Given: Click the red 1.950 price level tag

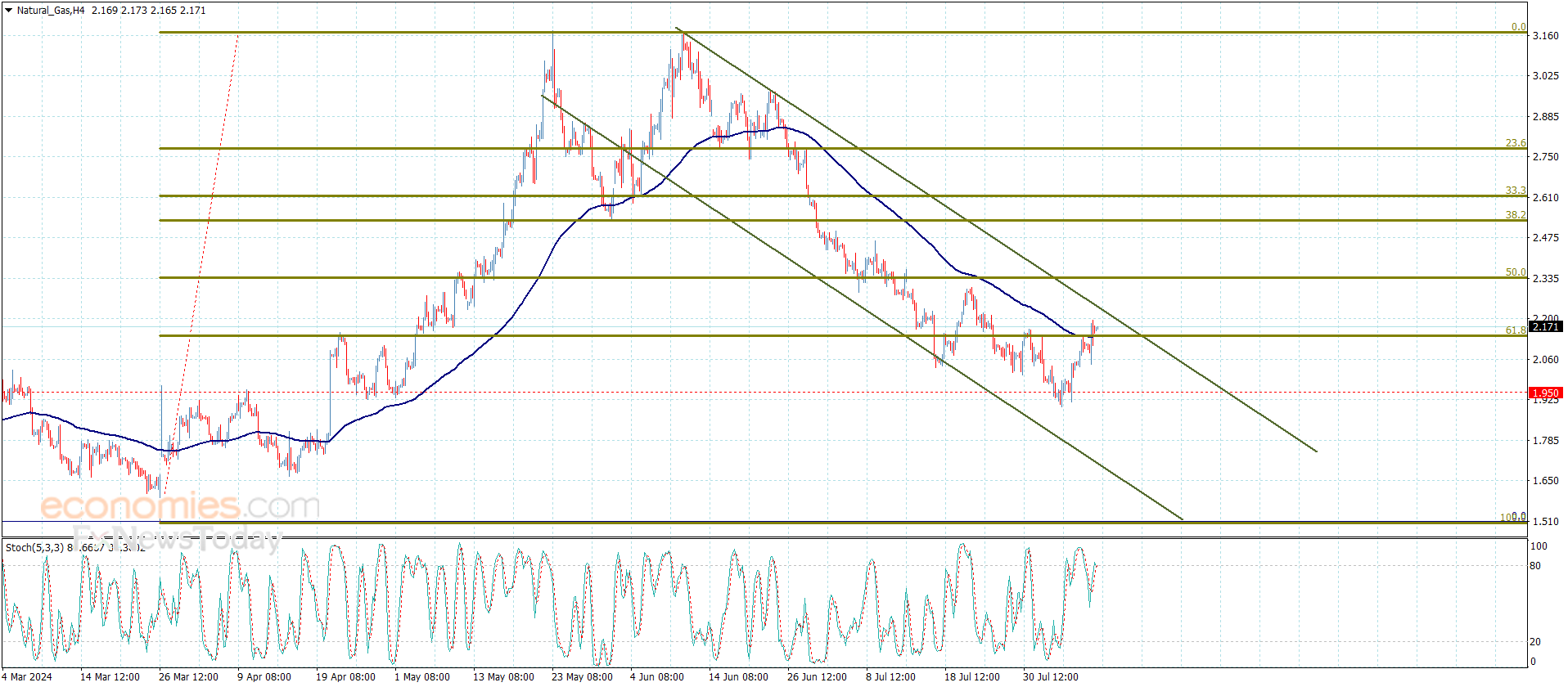Looking at the screenshot, I should pyautogui.click(x=1545, y=393).
